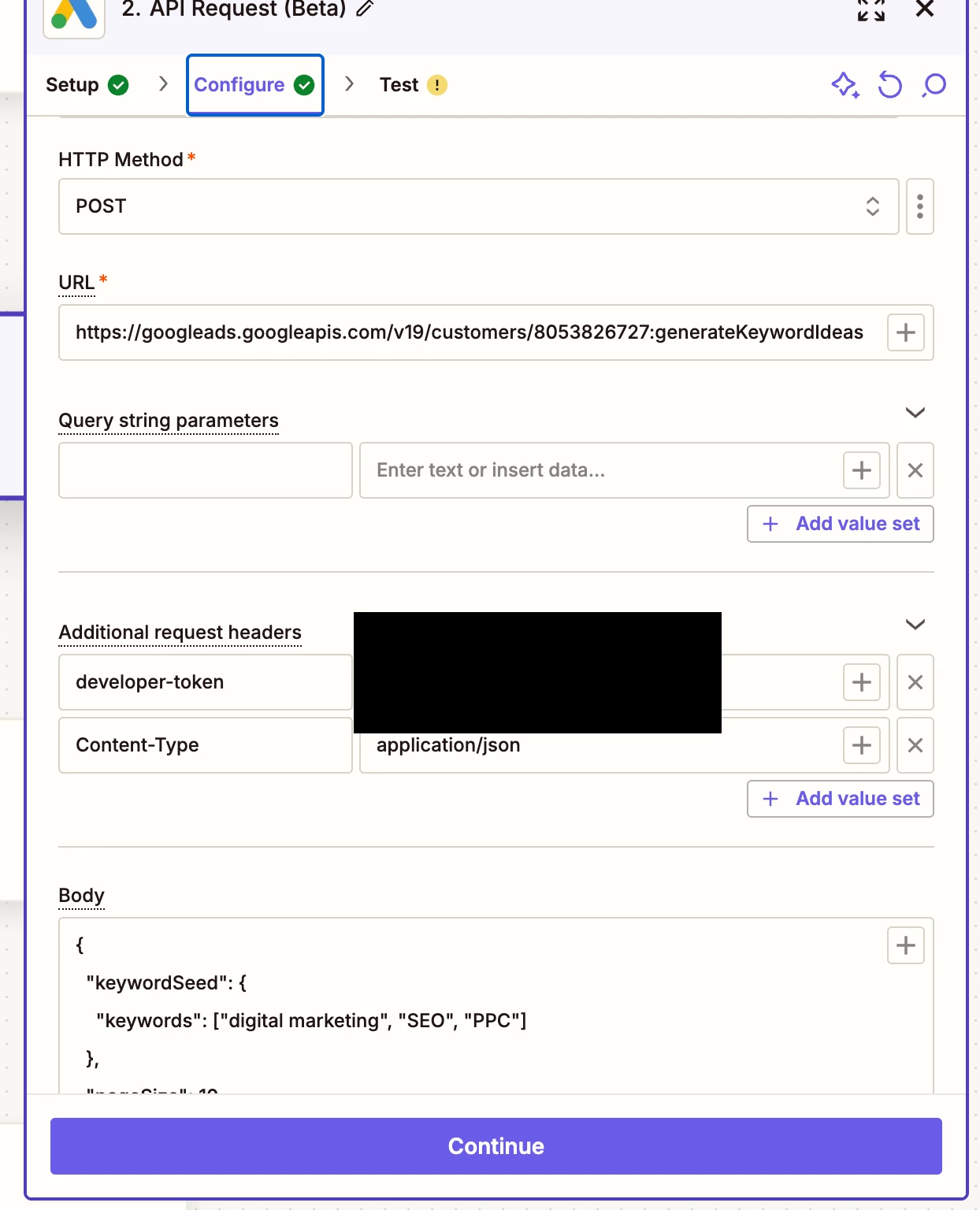The image size is (980, 1210).
Task: Click the Continue button
Action: click(x=496, y=1146)
